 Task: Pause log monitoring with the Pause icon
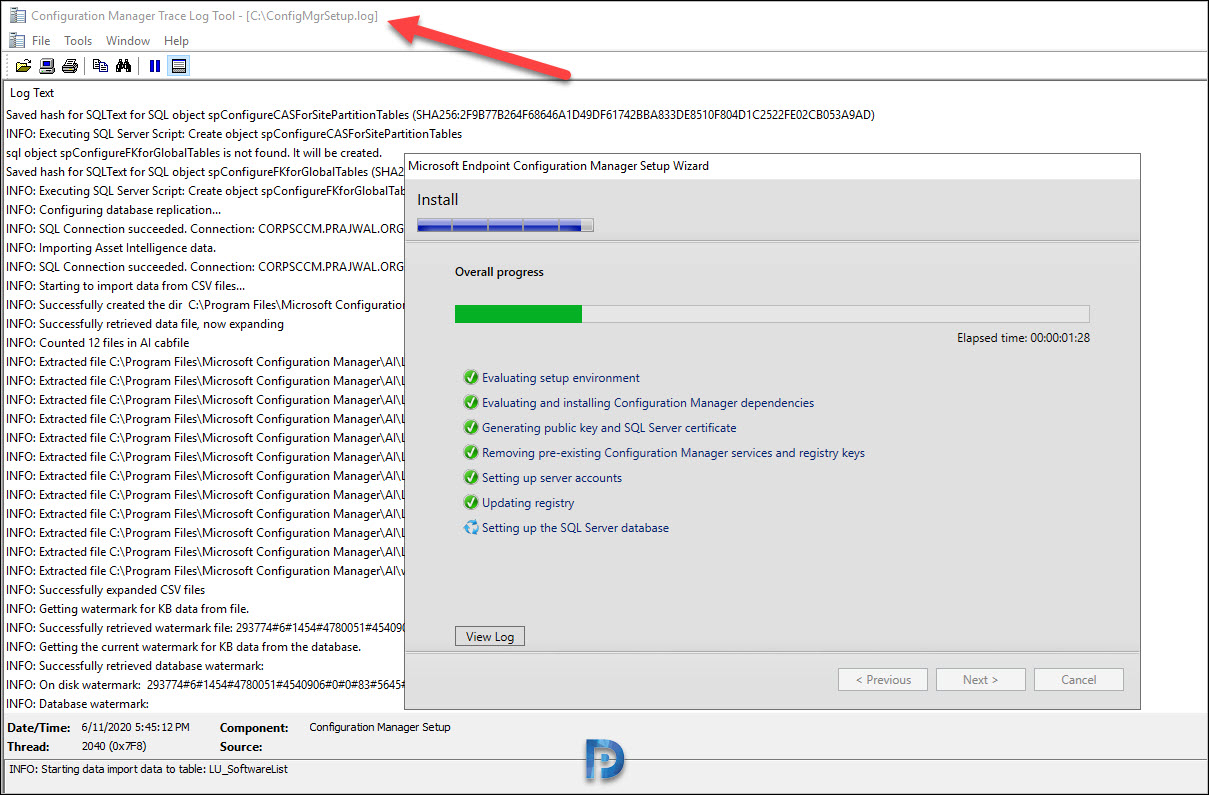[155, 66]
